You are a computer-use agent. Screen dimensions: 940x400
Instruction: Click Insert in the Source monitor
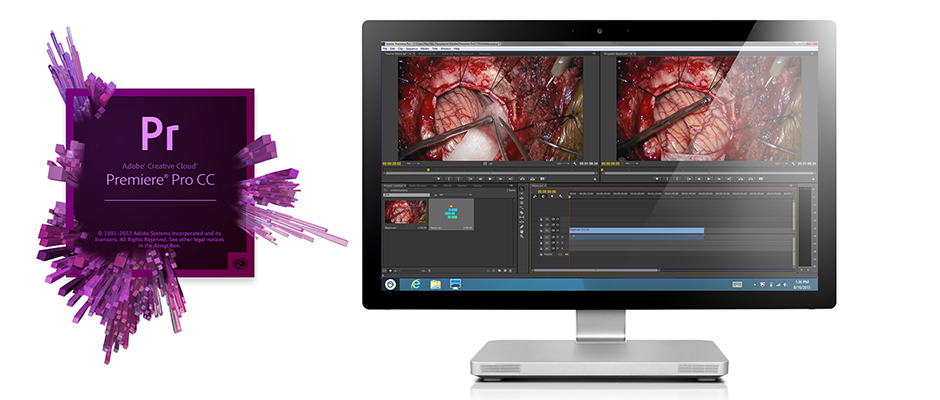522,179
